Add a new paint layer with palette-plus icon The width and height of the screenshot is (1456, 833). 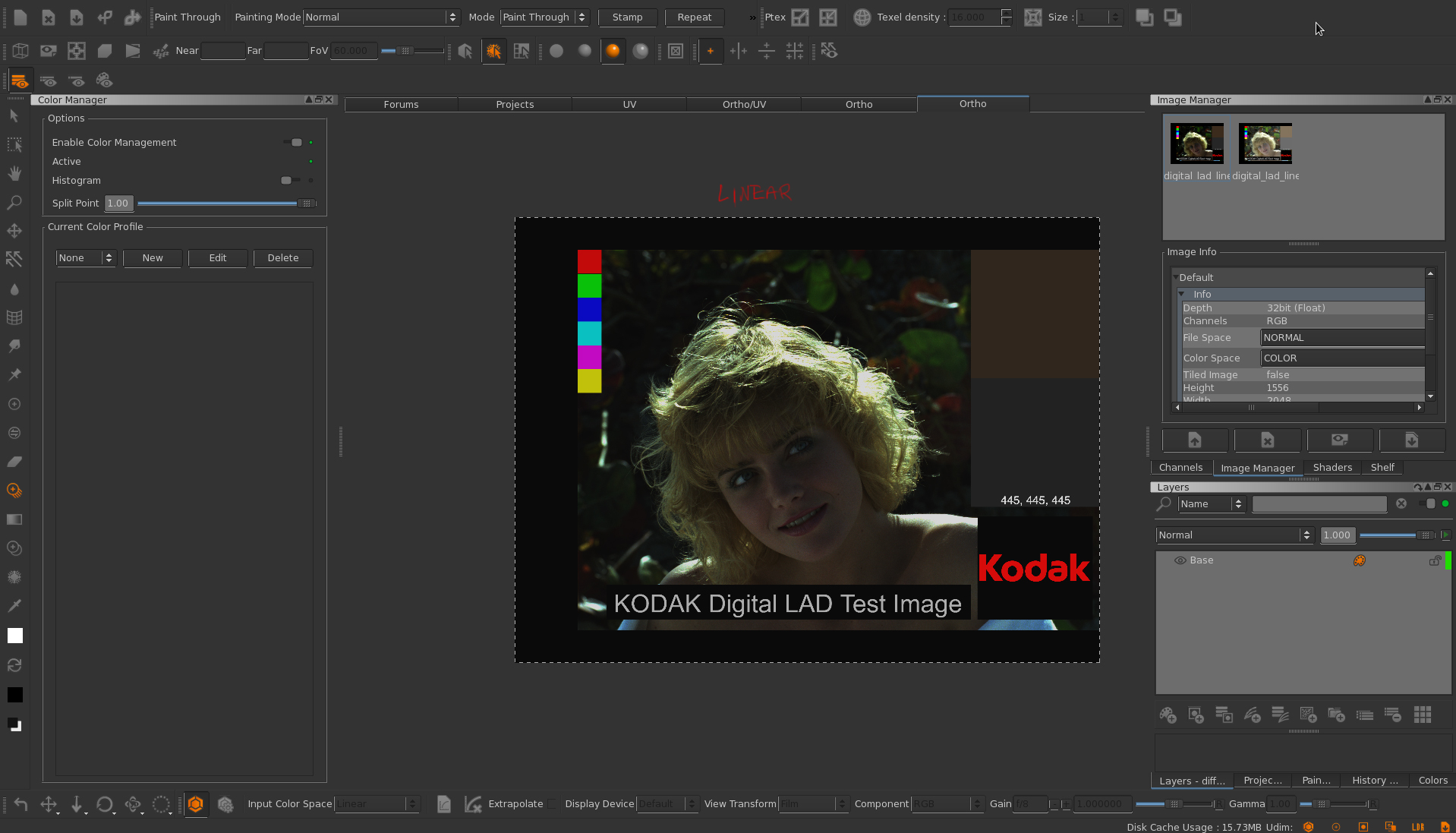pos(1168,715)
